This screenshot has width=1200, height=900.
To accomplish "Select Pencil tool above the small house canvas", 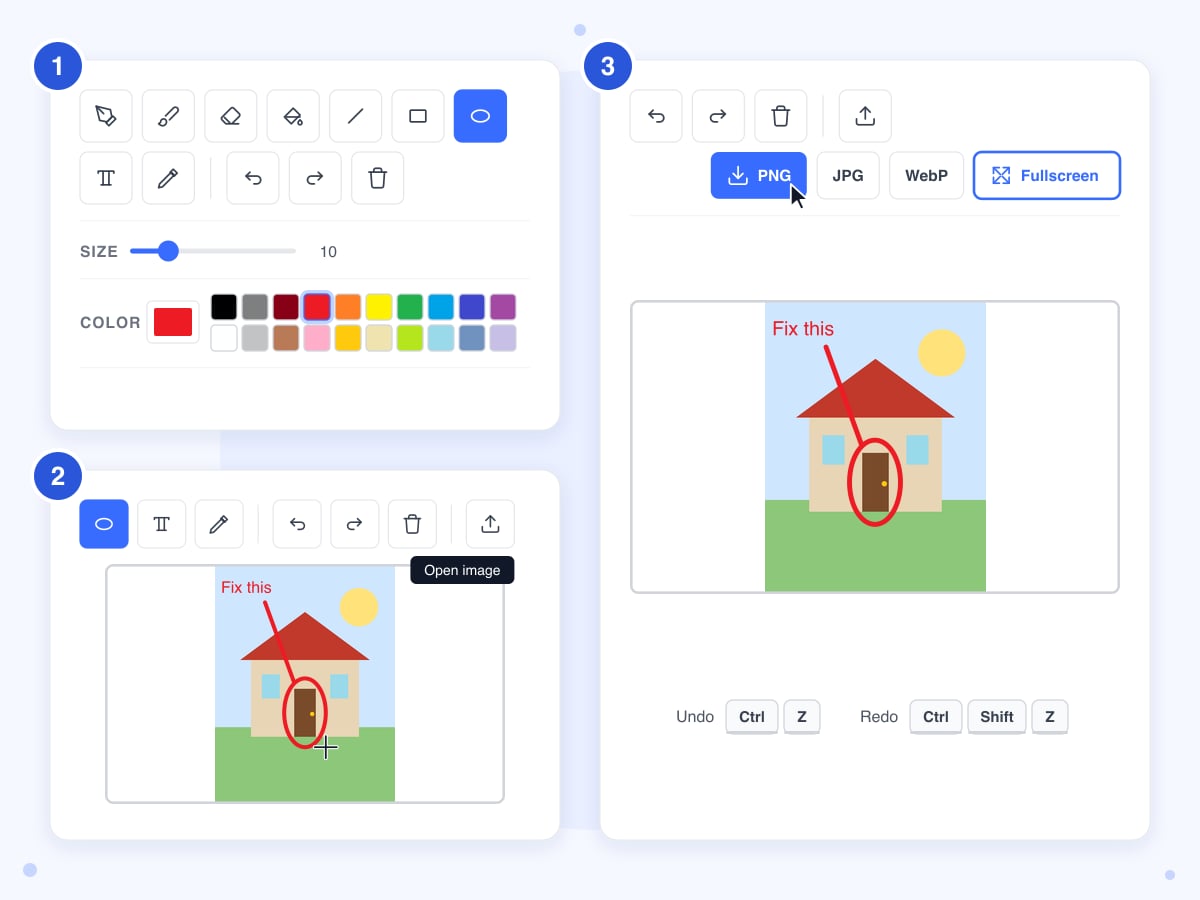I will pos(219,524).
